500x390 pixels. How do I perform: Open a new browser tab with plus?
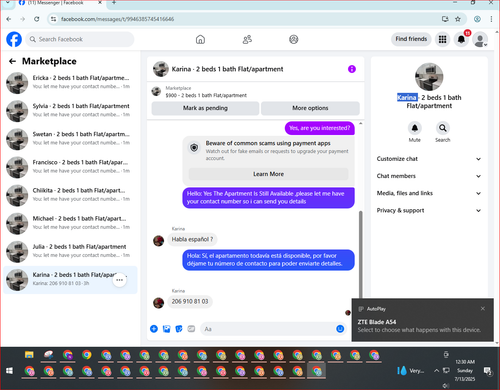114,3
